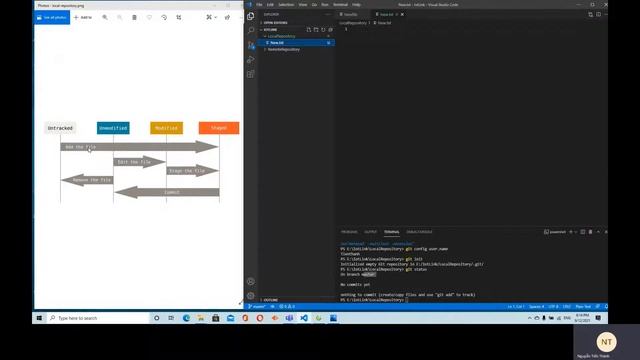Click the Collapse Folders icon in Explorer
This screenshot has height=360, width=640.
[x=330, y=30]
